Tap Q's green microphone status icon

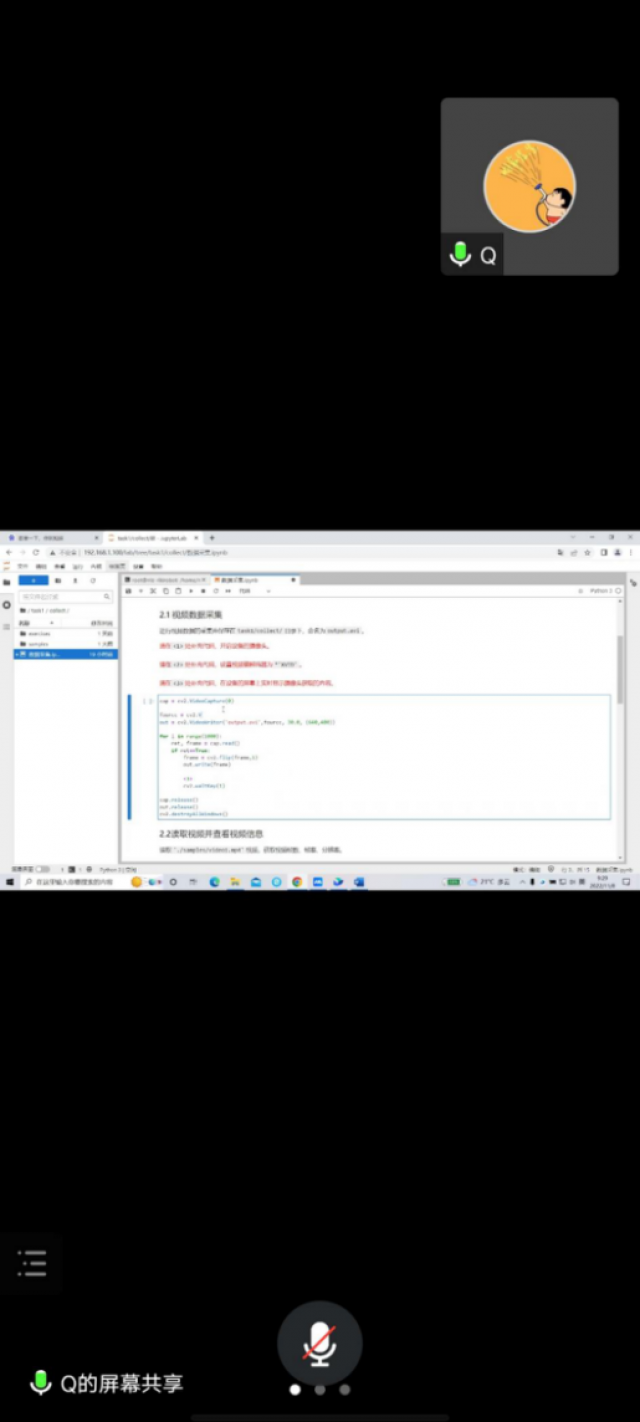[x=460, y=255]
